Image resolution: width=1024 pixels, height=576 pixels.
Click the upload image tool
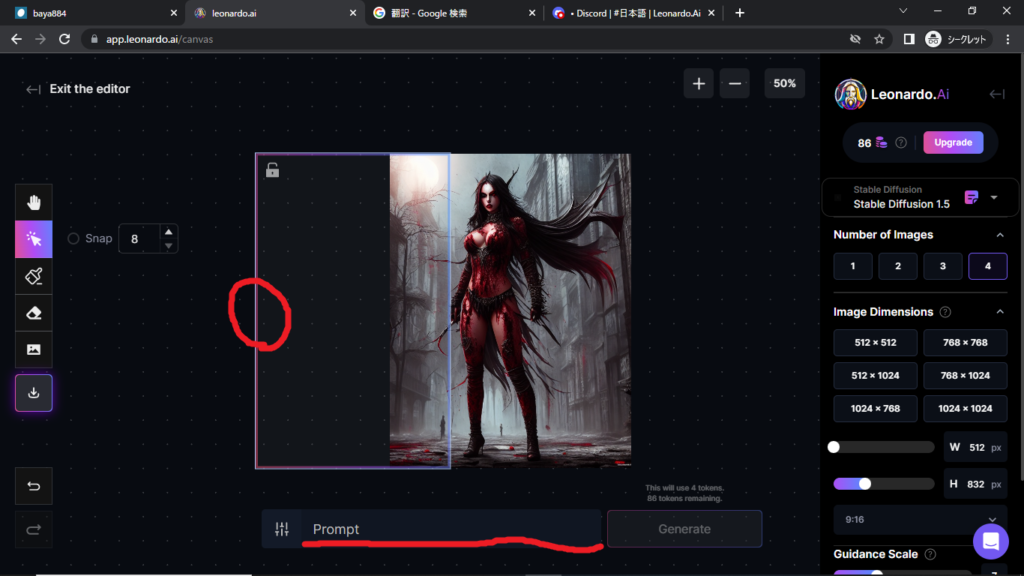coord(34,349)
